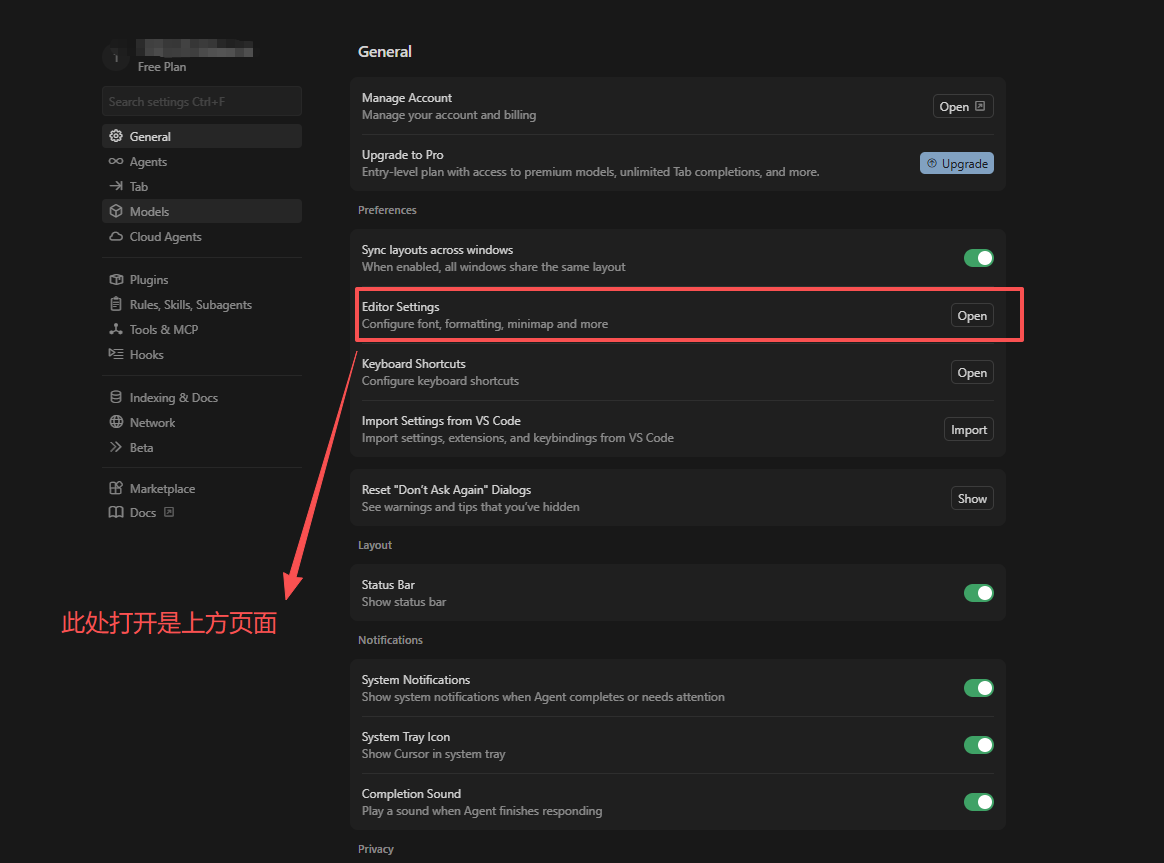Open Keyboard Shortcuts

[x=972, y=373]
